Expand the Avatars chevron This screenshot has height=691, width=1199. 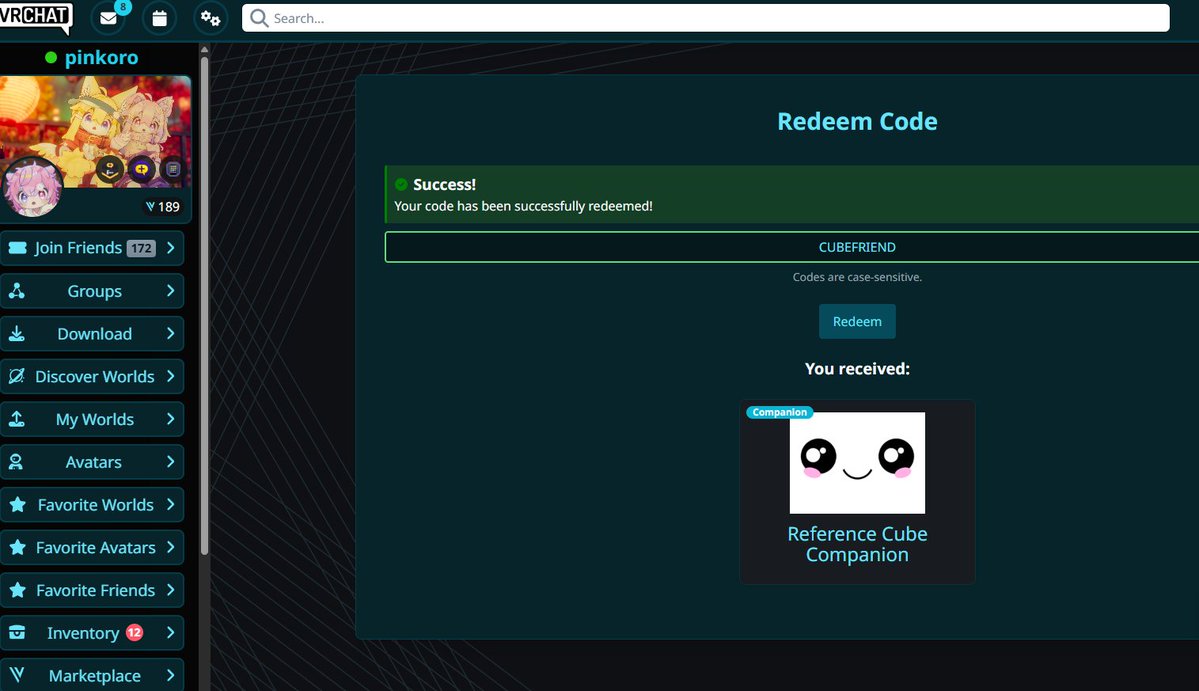171,462
